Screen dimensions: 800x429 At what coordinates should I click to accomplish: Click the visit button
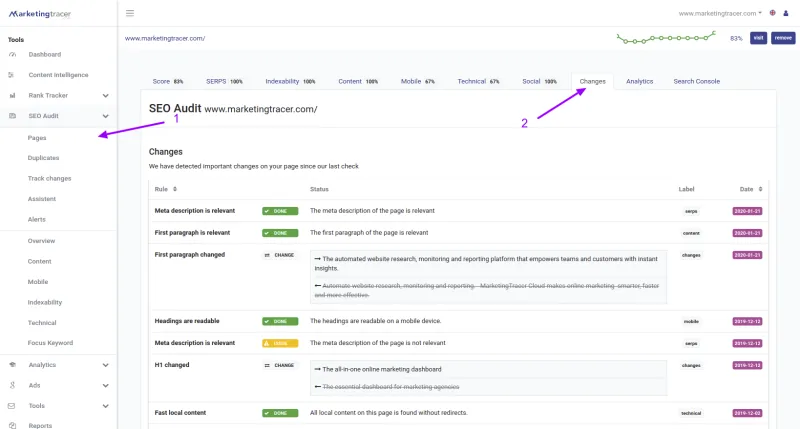point(758,38)
